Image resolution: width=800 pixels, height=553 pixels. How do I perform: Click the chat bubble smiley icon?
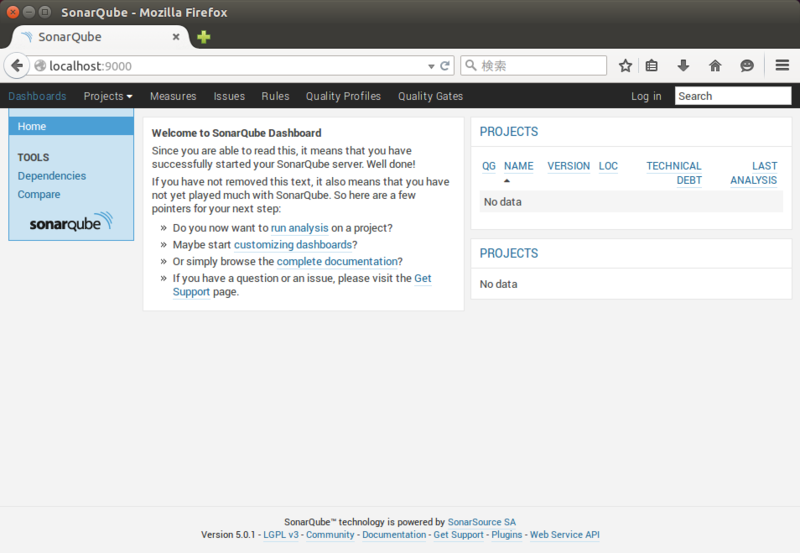(747, 65)
